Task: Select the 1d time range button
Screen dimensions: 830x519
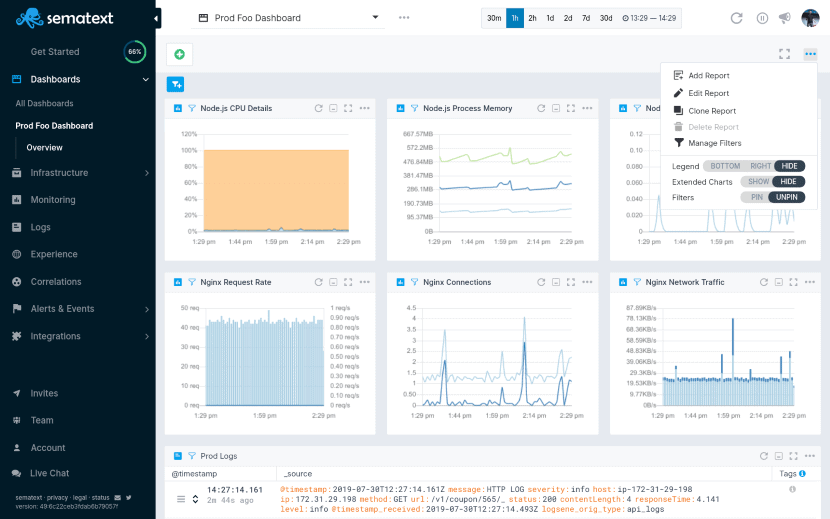Action: click(x=550, y=18)
